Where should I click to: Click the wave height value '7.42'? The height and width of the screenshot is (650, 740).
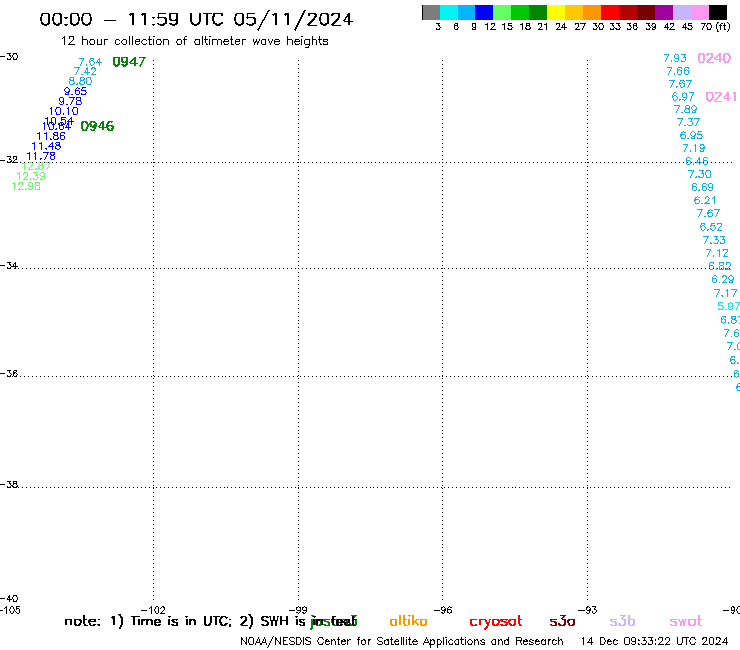click(85, 71)
